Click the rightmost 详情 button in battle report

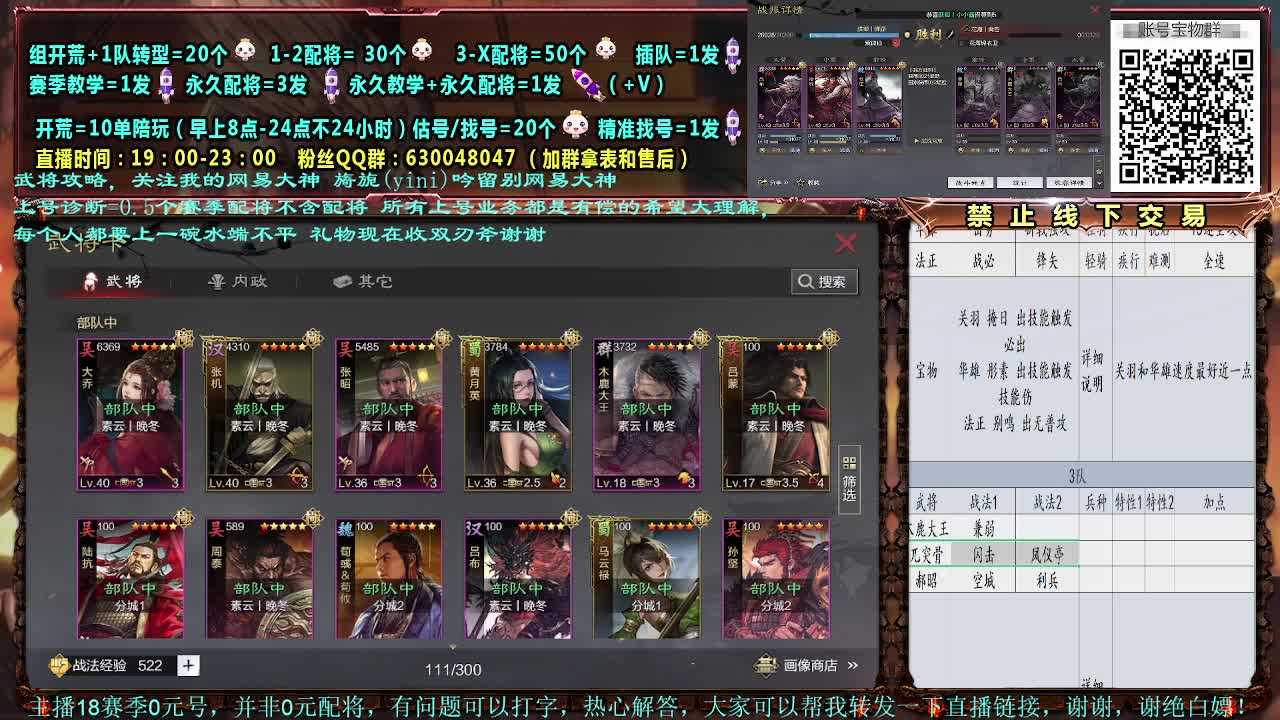(1068, 182)
